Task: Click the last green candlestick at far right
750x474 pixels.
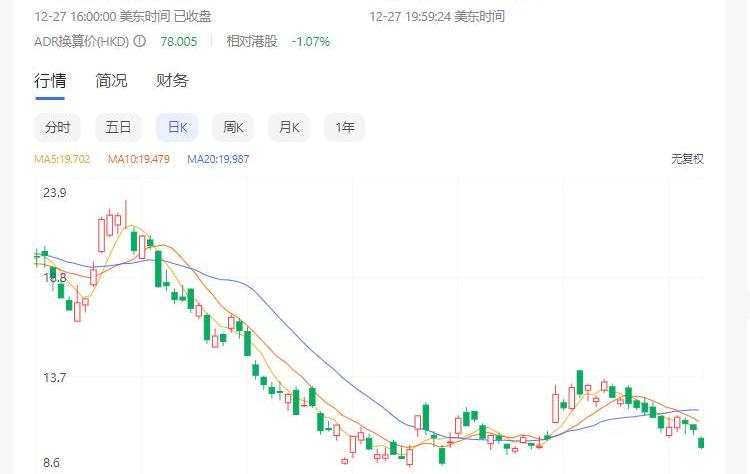Action: tap(701, 442)
